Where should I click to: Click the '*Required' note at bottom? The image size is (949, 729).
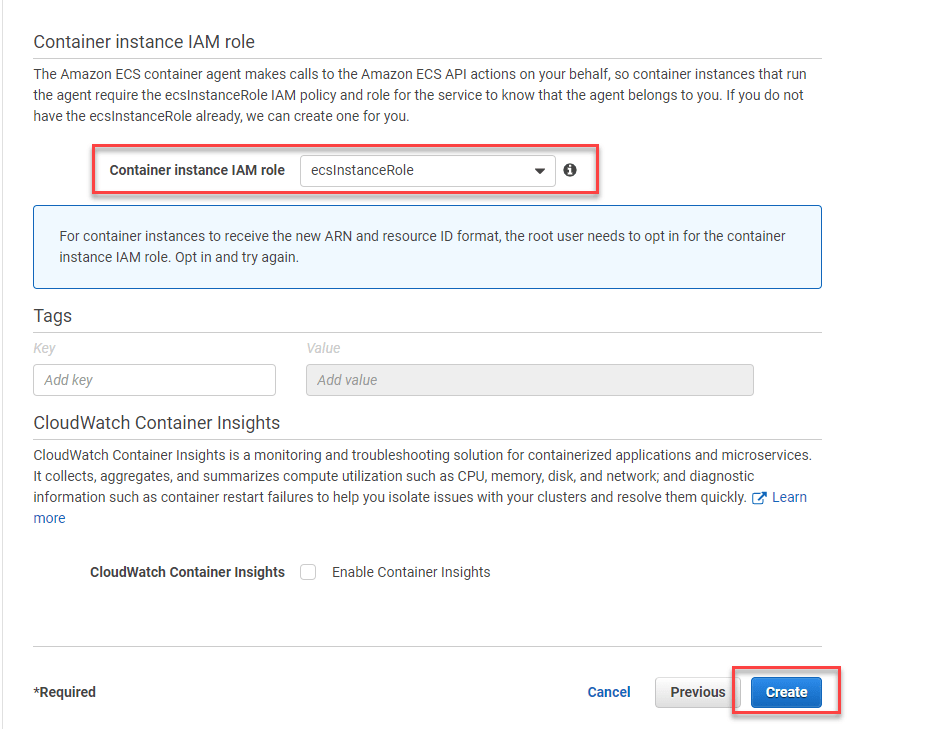[65, 692]
